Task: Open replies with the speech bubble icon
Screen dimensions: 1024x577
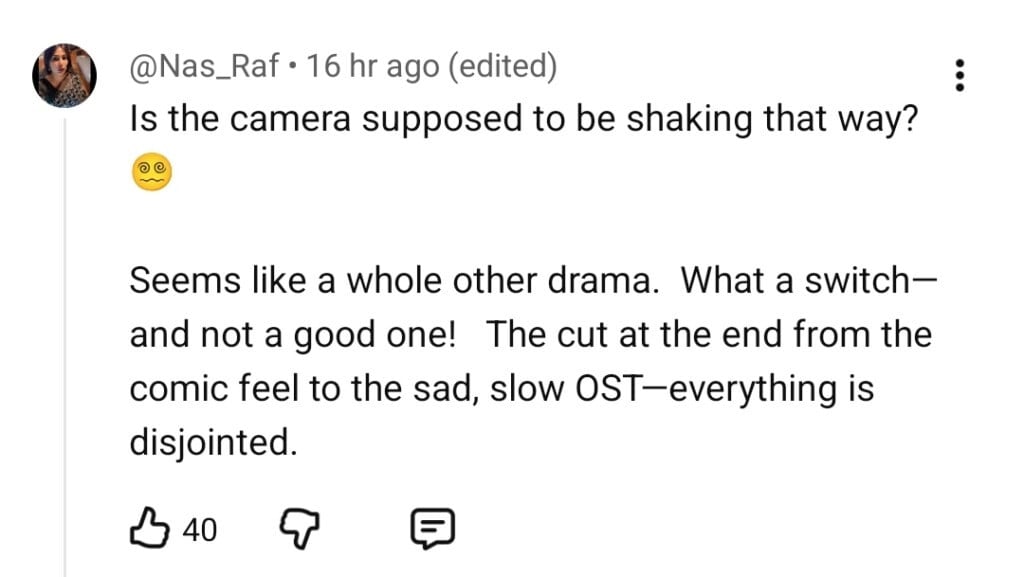Action: (x=433, y=527)
